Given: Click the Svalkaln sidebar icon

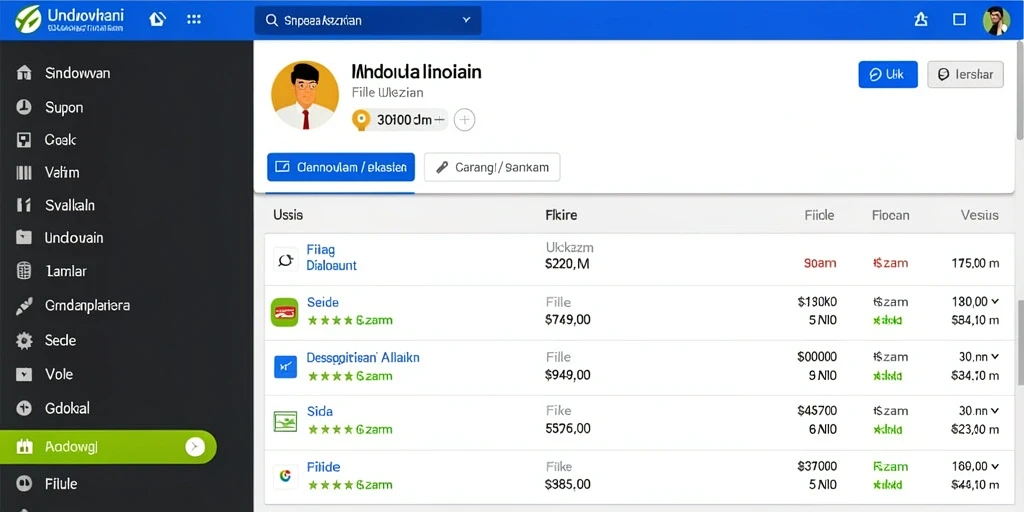Looking at the screenshot, I should [24, 205].
